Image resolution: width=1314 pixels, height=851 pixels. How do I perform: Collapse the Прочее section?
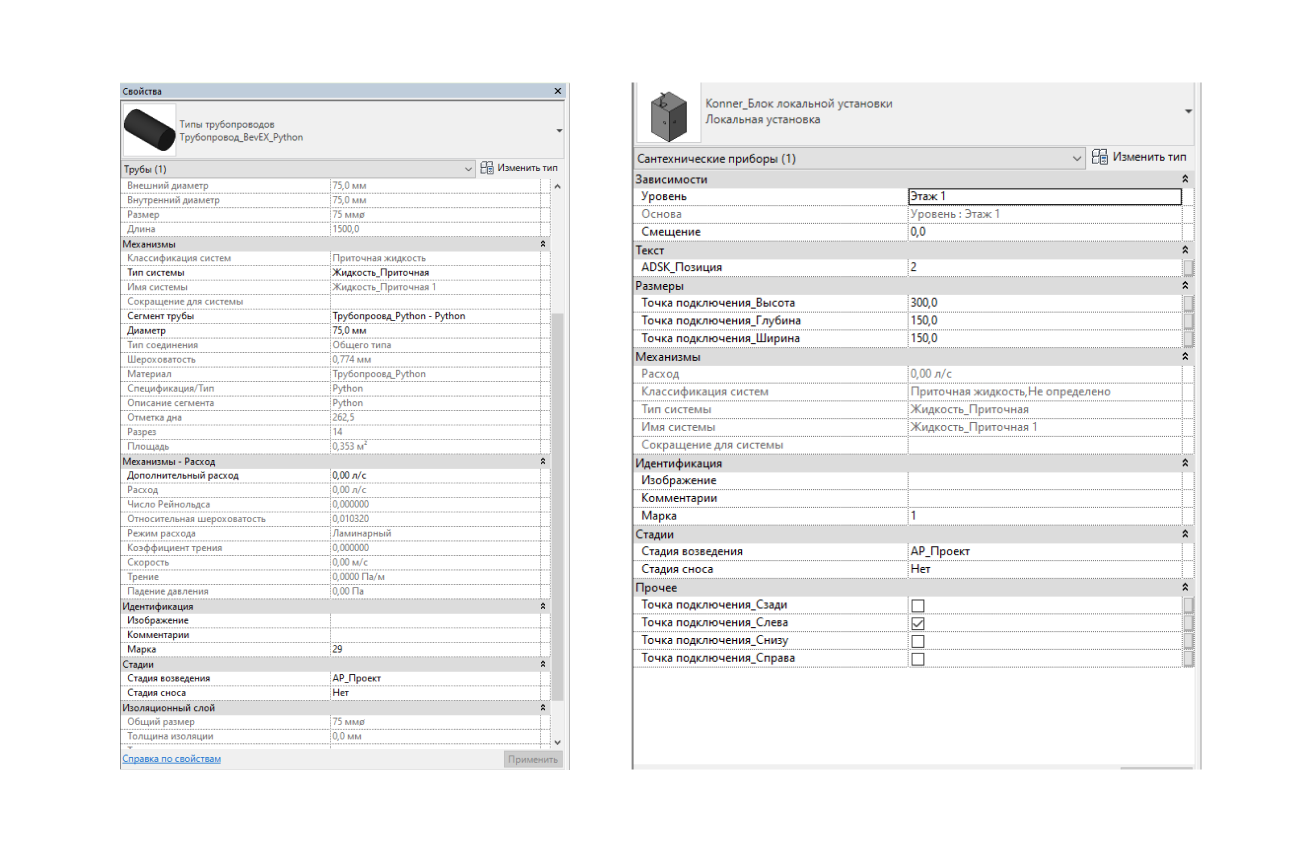click(1186, 588)
